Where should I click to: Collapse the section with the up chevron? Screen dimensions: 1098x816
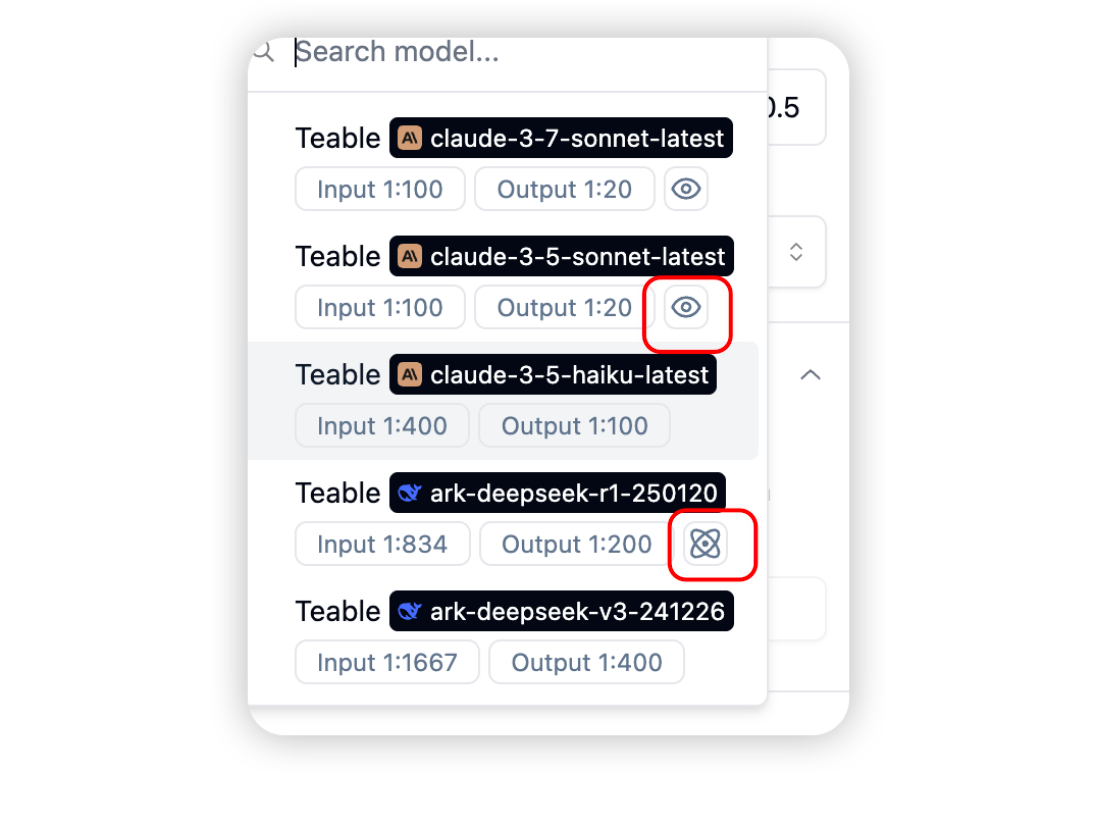(x=810, y=375)
